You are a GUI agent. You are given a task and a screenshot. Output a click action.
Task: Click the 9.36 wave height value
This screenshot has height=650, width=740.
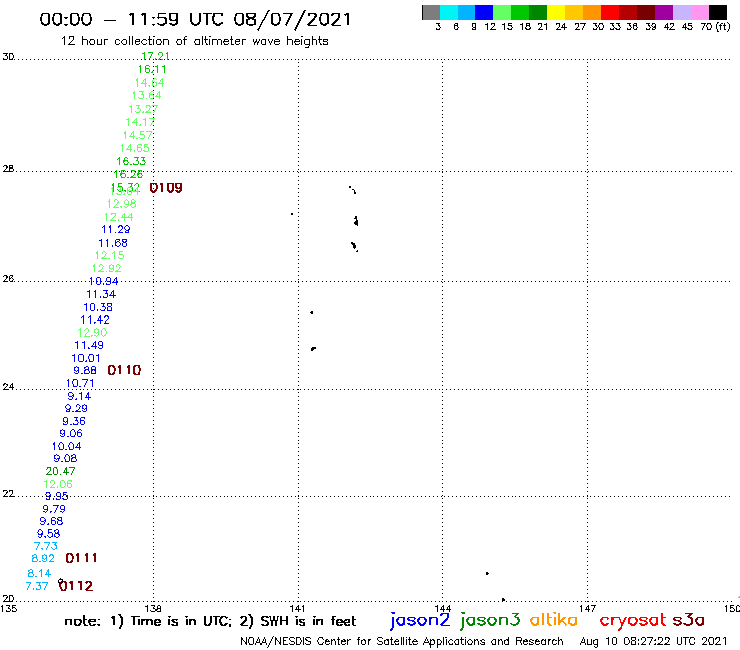tap(74, 421)
